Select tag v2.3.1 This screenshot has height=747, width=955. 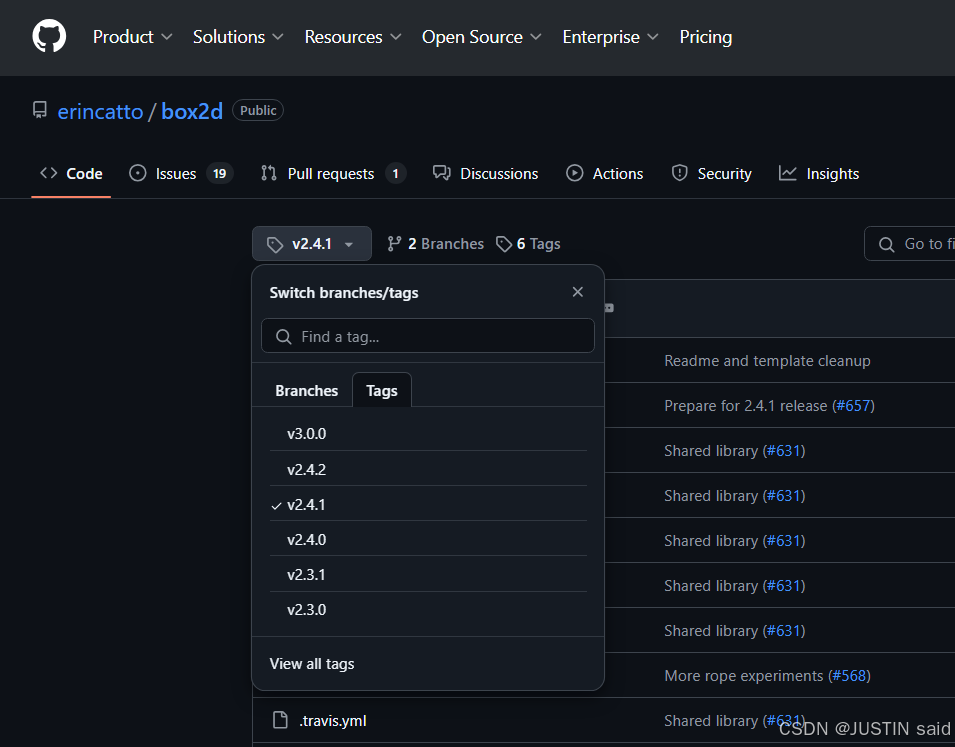click(428, 575)
